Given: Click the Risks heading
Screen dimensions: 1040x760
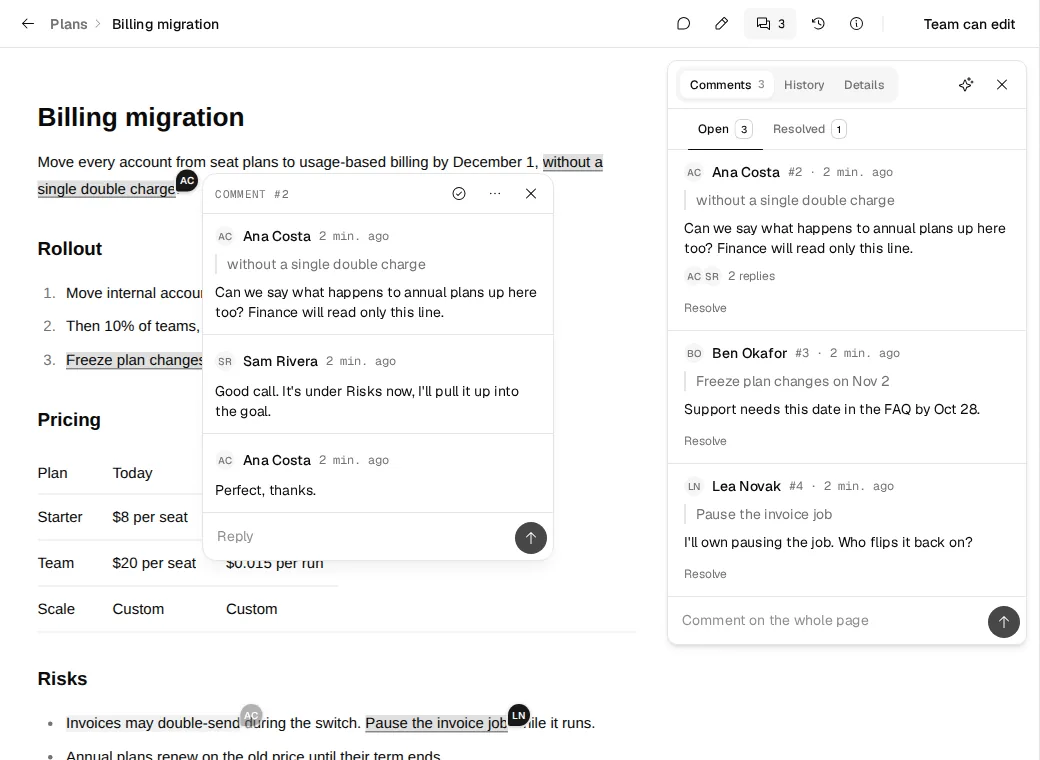Looking at the screenshot, I should [x=62, y=678].
